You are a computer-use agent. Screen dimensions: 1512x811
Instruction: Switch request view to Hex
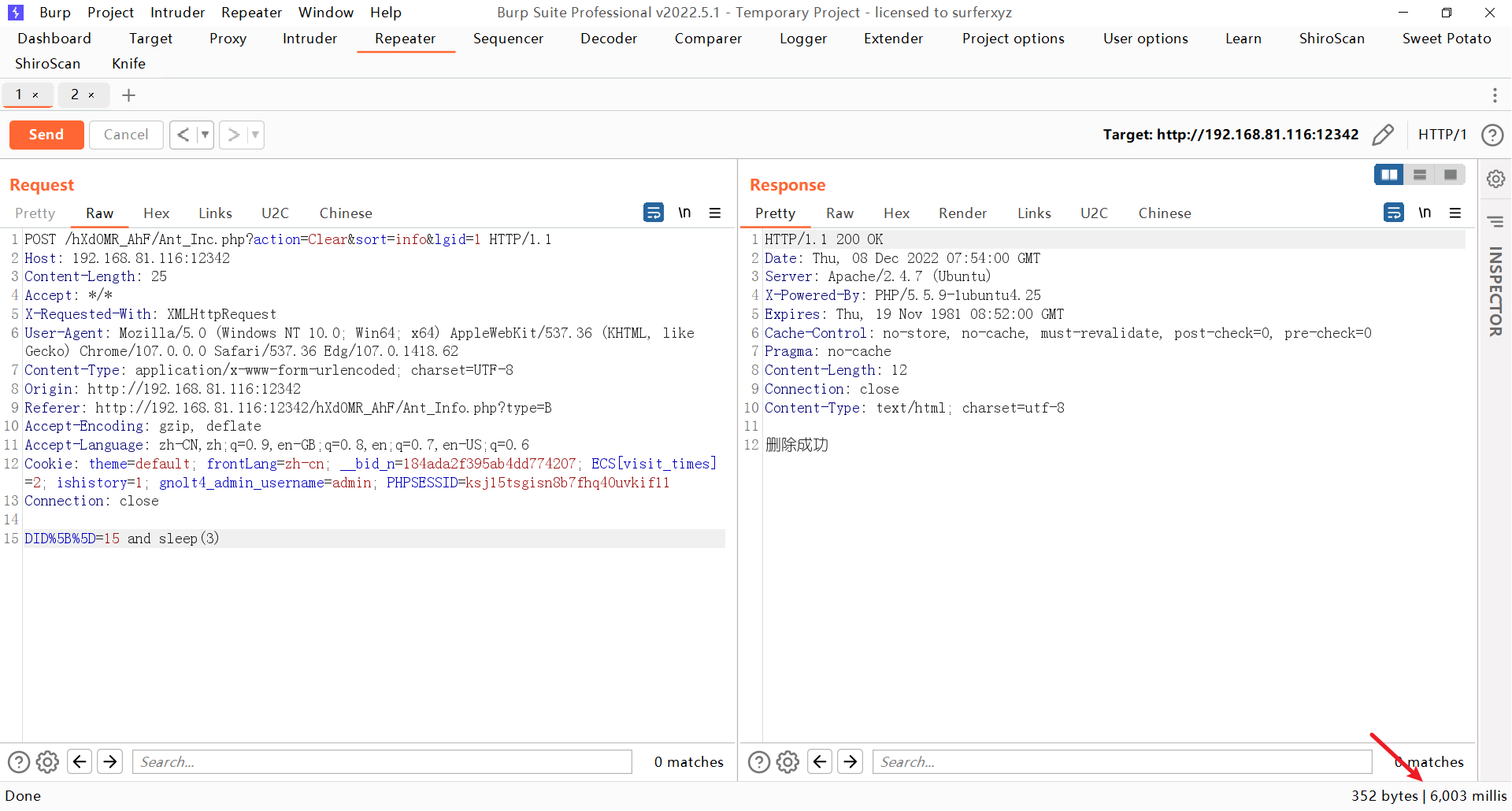[x=156, y=213]
